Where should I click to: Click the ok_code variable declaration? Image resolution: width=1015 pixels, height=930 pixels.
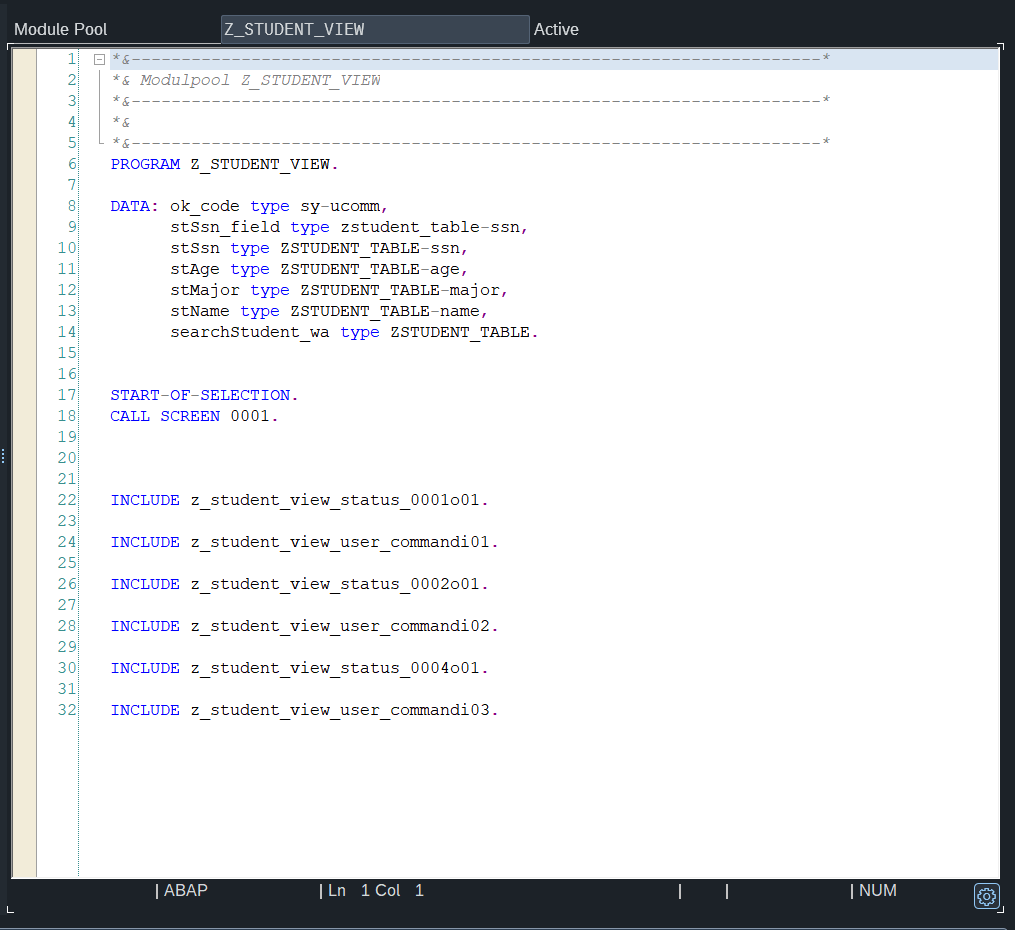[x=204, y=206]
